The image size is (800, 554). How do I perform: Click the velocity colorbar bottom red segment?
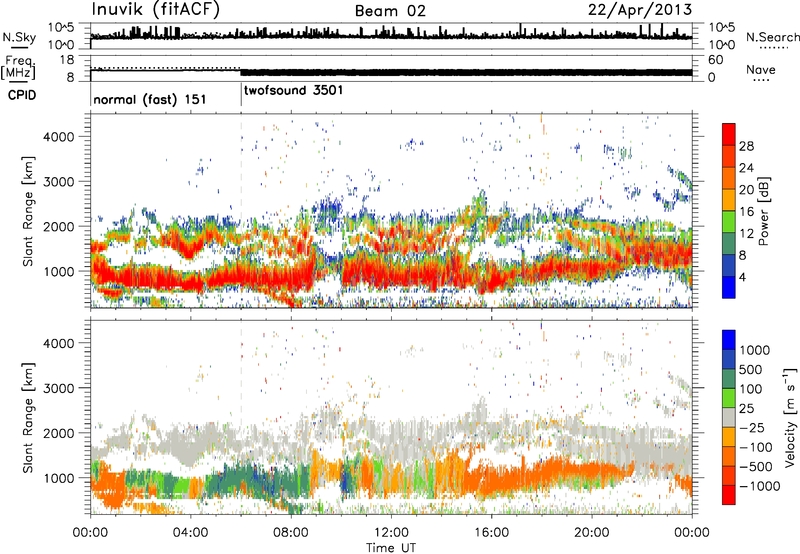click(729, 495)
